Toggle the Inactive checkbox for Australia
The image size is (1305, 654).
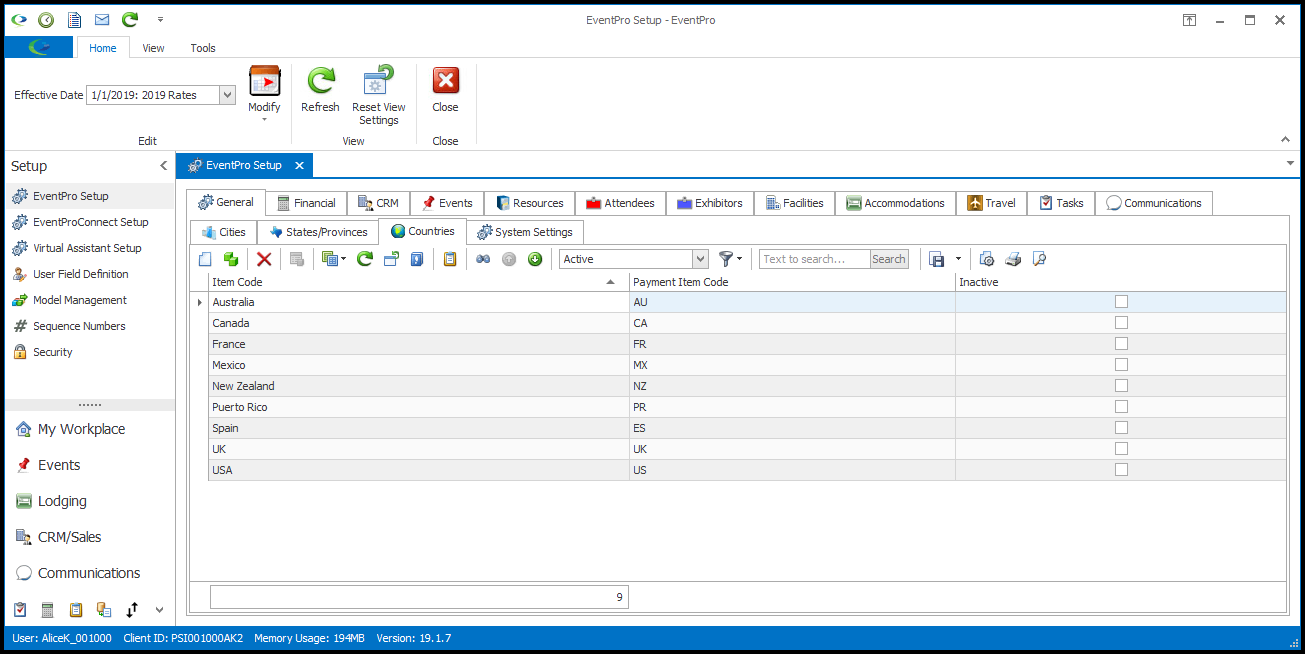click(1121, 302)
